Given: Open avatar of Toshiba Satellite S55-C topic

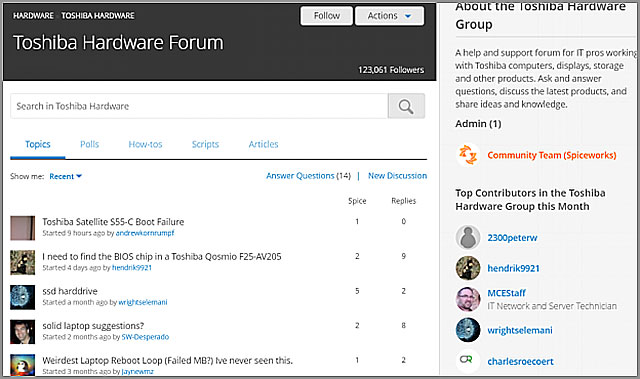Looking at the screenshot, I should click(x=22, y=228).
